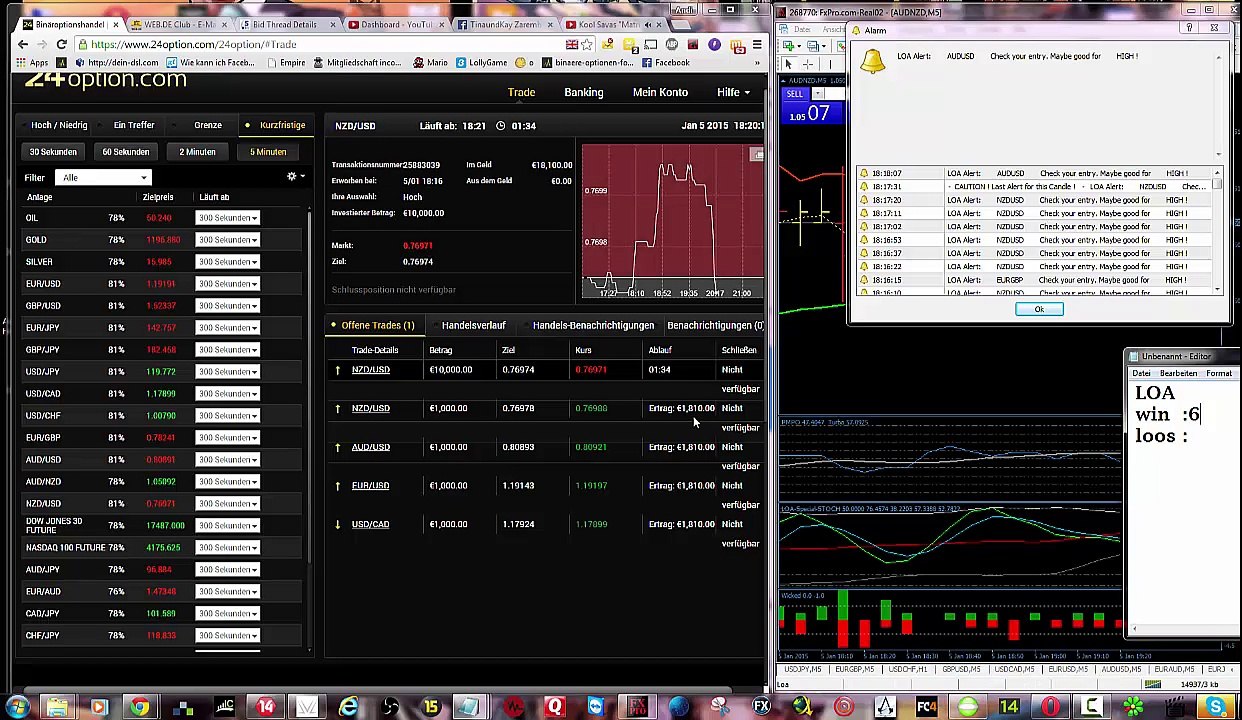Open the NZD/USD chart popout icon
Screen dimensions: 1242x720
pos(757,154)
